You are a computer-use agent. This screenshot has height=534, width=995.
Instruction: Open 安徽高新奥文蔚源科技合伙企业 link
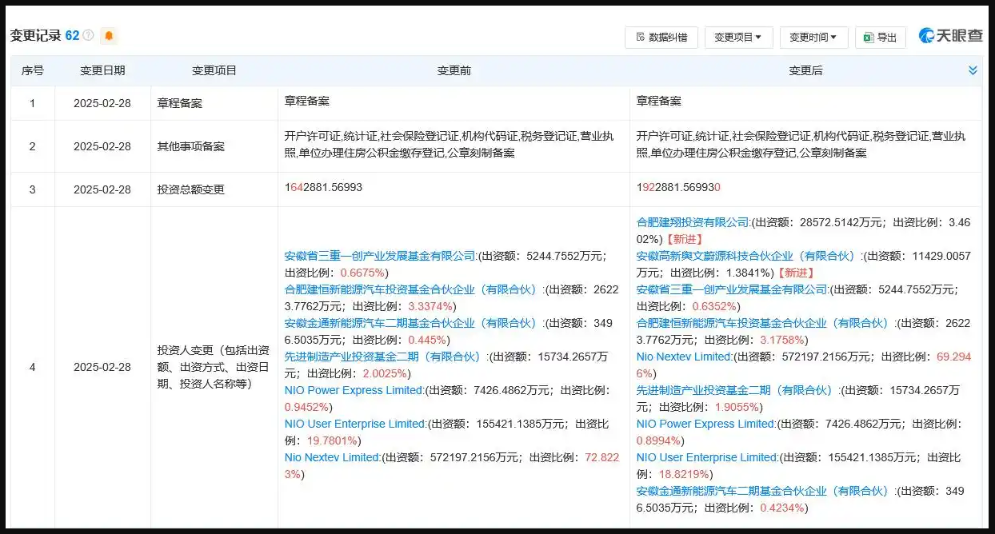748,256
